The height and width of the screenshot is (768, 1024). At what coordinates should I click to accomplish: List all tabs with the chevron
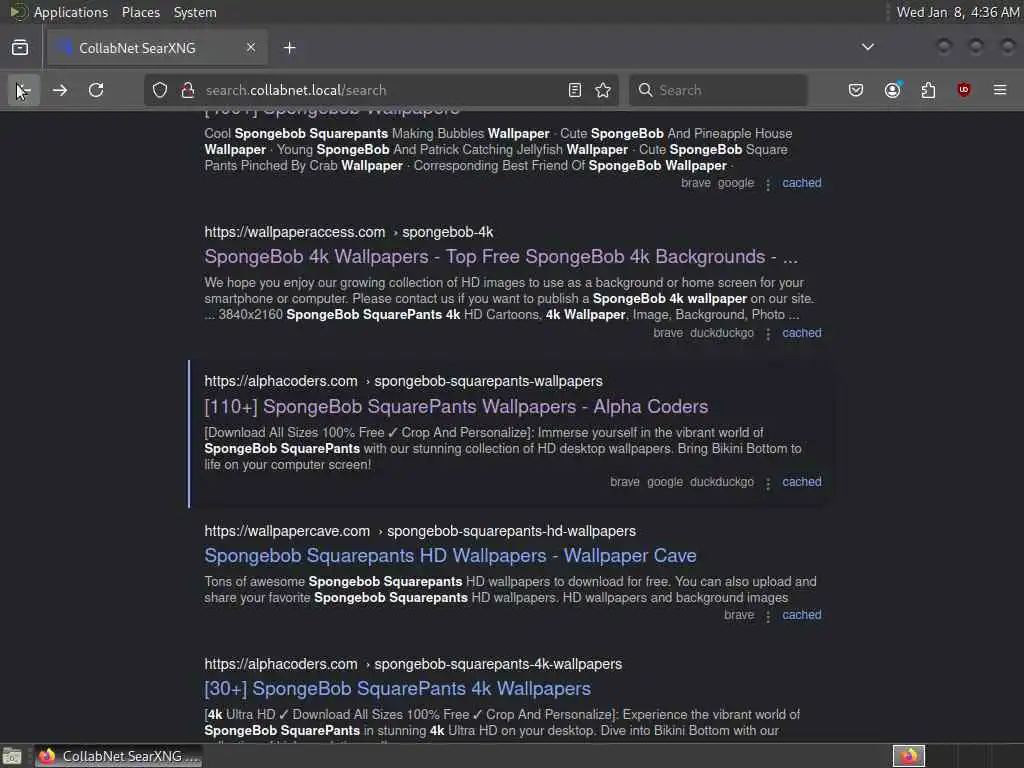point(867,47)
